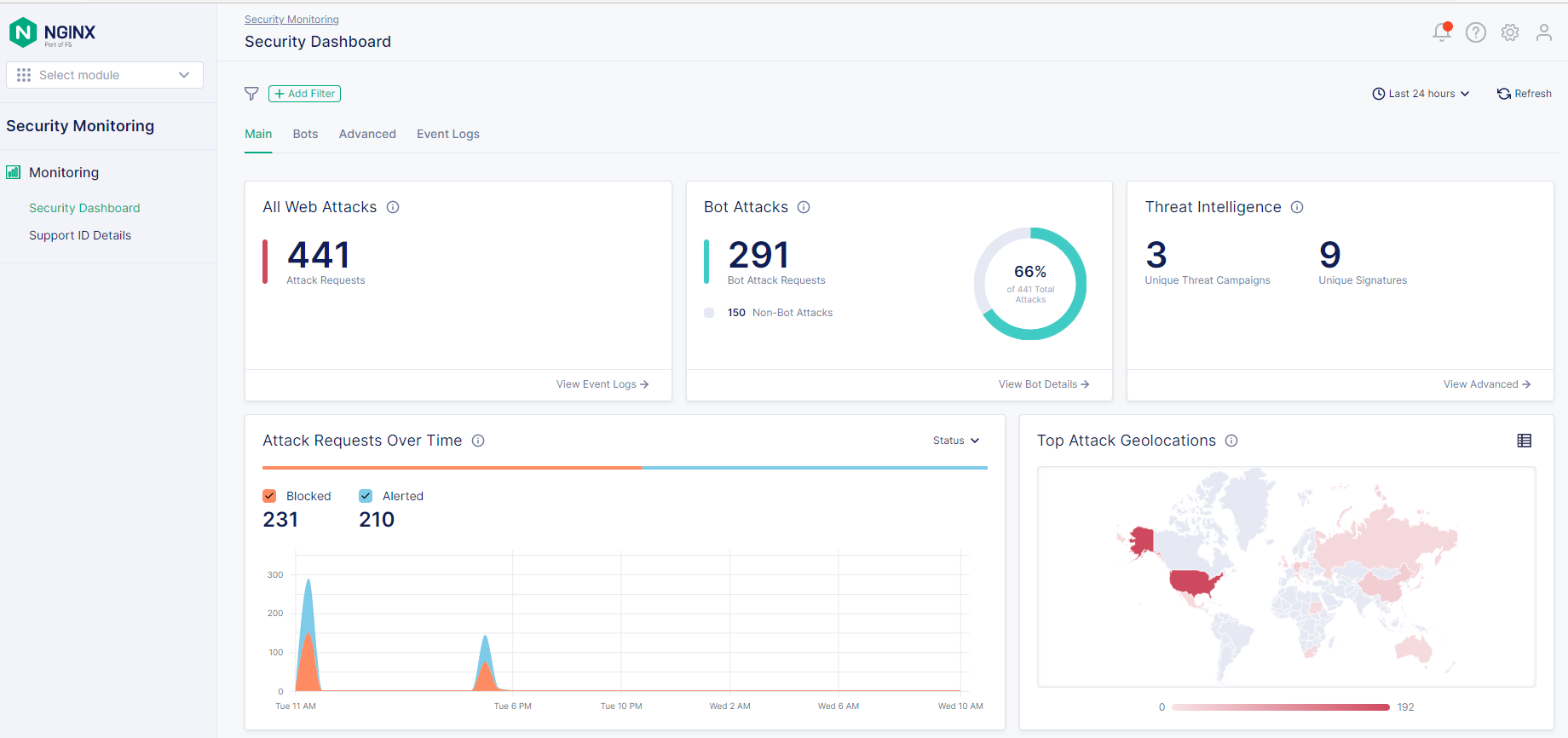
Task: Open the Status dropdown on chart
Action: 955,441
